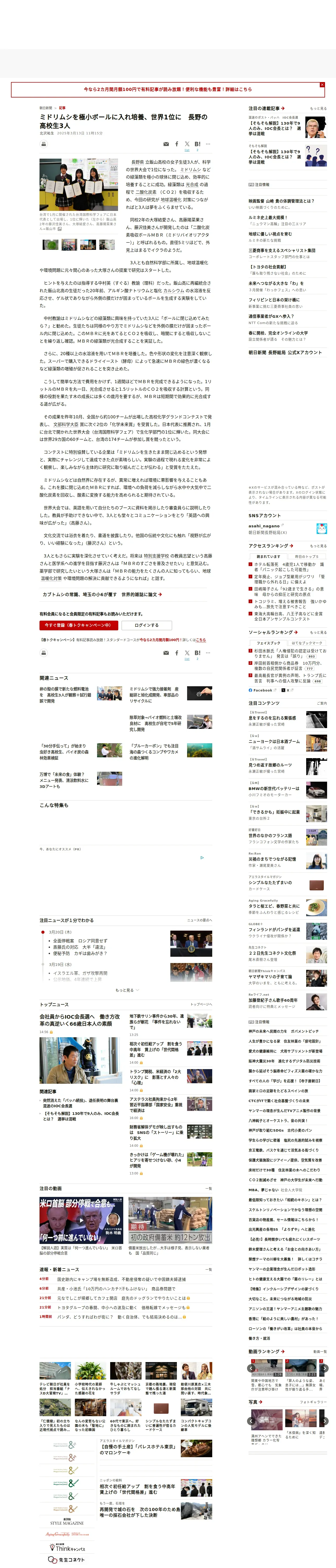The width and height of the screenshot is (336, 1568).
Task: Select the first small thumbnail under main photo
Action: click(51, 245)
